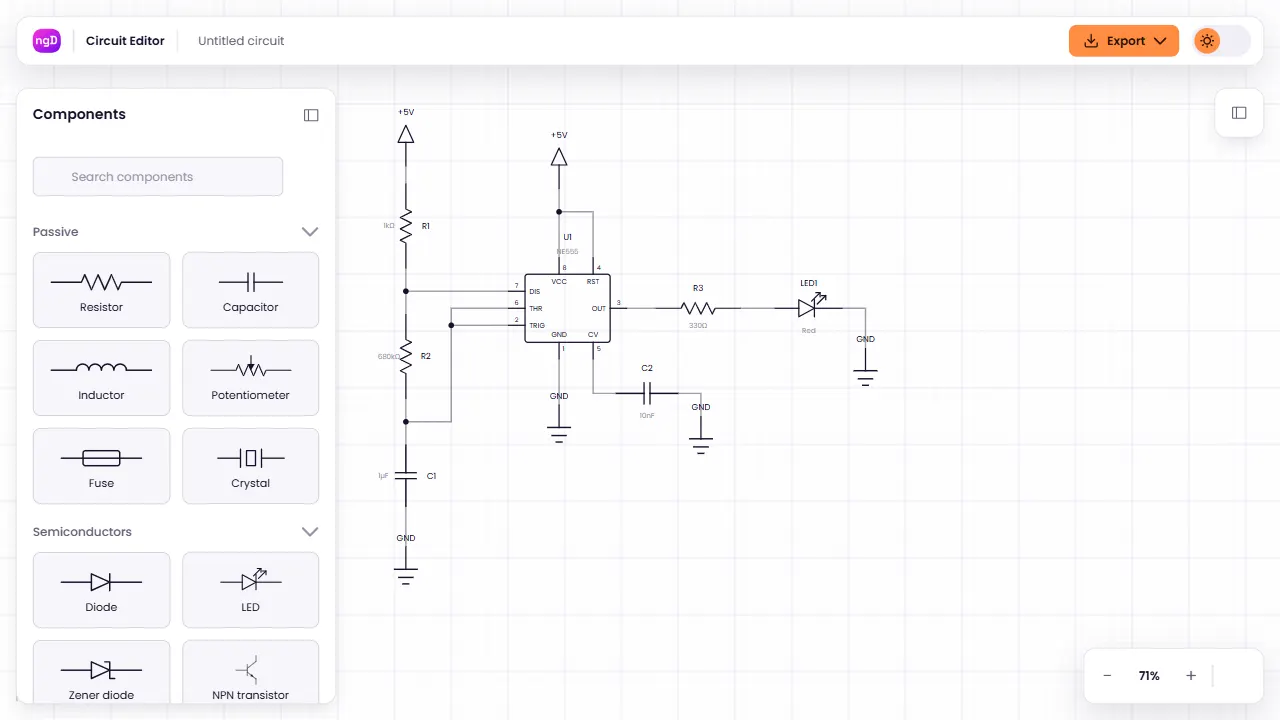Click the OUT pin label on U1
Viewport: 1280px width, 720px height.
598,308
